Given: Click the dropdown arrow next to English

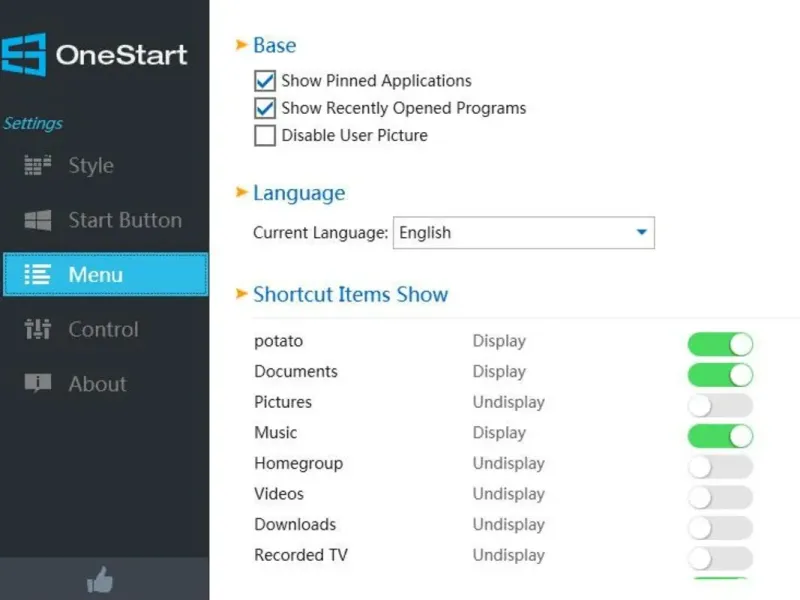Looking at the screenshot, I should [642, 233].
